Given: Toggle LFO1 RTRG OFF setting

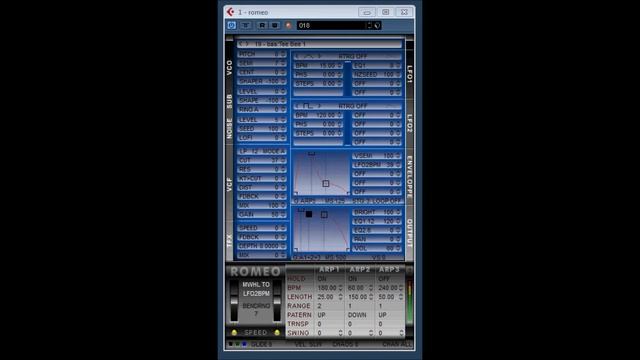Looking at the screenshot, I should [353, 56].
